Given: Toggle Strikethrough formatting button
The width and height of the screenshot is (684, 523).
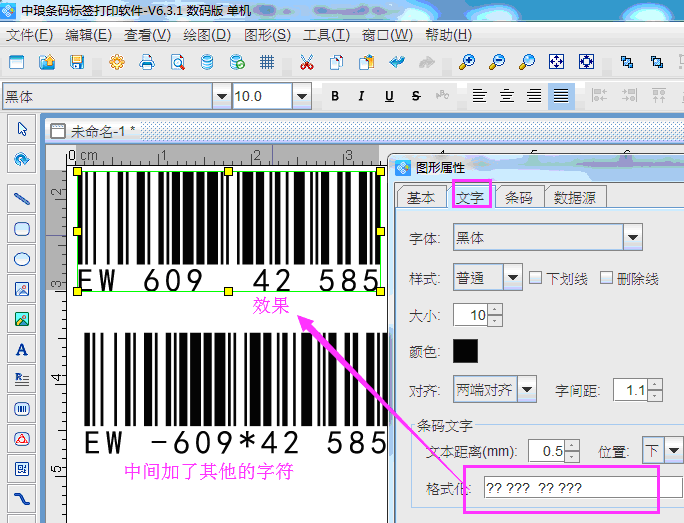Looking at the screenshot, I should click(416, 96).
